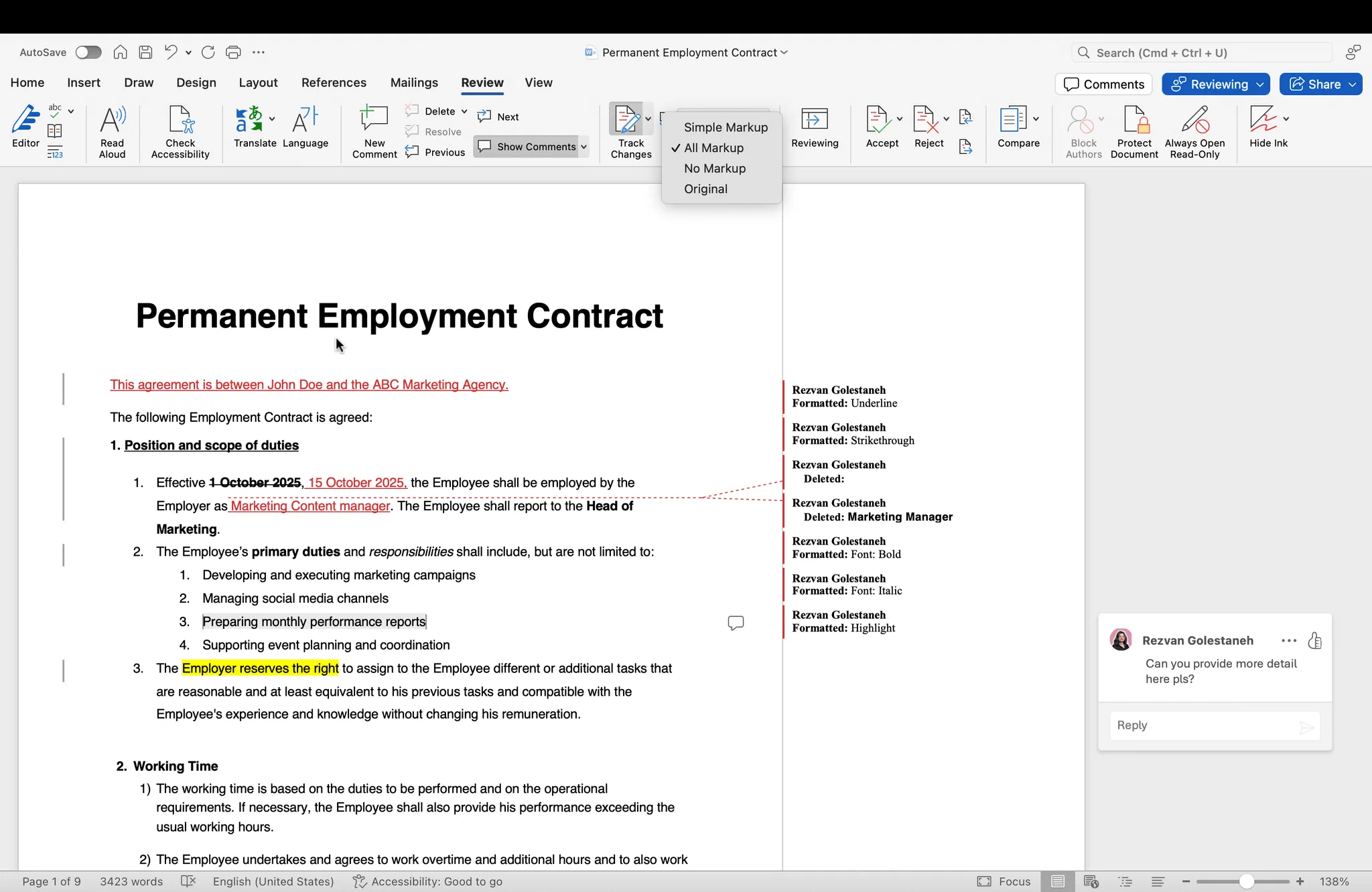Start Read Aloud
This screenshot has width=1372, height=892.
[113, 131]
